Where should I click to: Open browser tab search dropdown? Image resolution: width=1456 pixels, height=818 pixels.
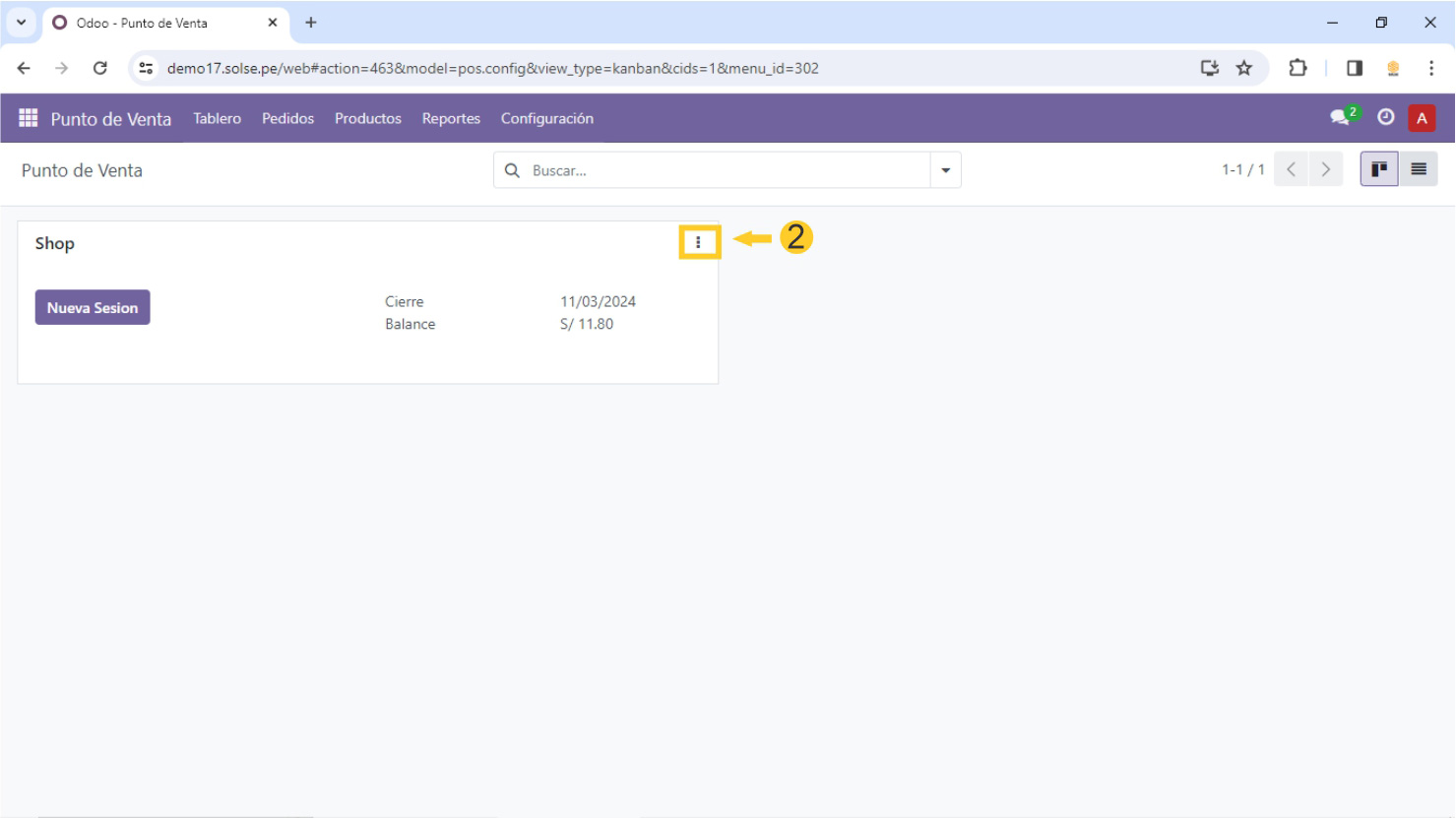pos(21,23)
